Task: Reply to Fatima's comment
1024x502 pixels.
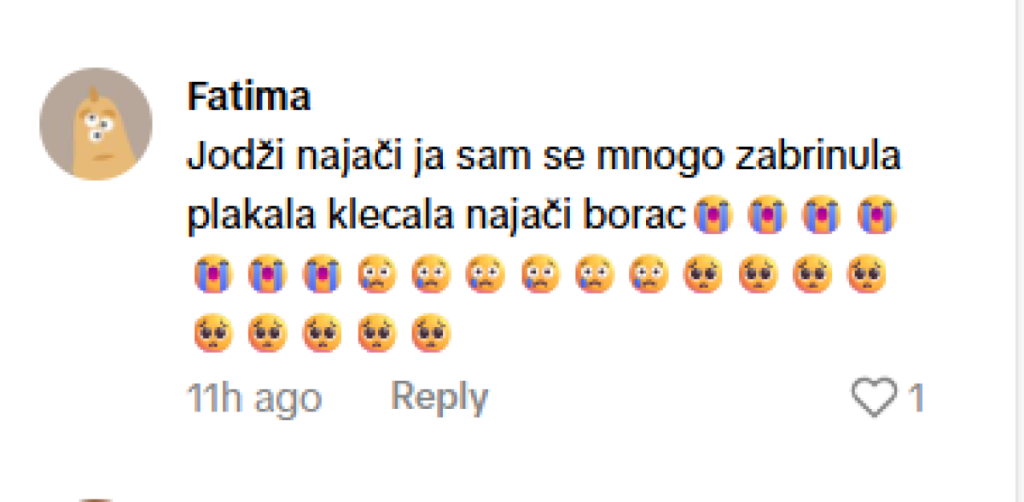Action: 440,398
